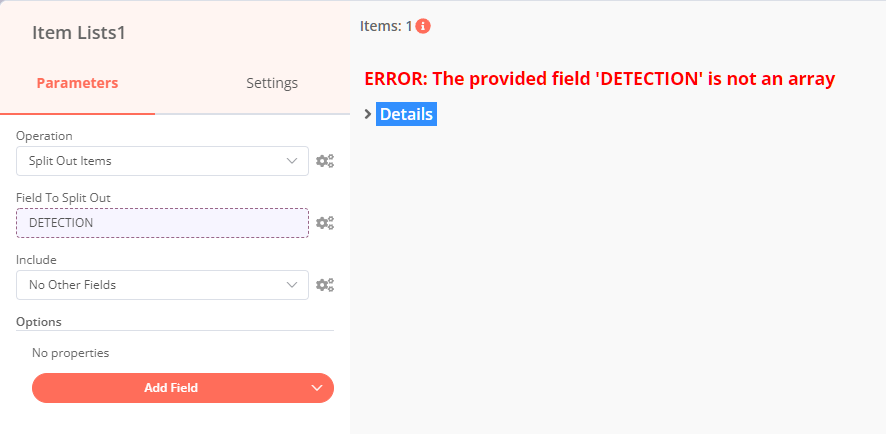Focus the DETECTION input field
886x434 pixels.
(162, 223)
